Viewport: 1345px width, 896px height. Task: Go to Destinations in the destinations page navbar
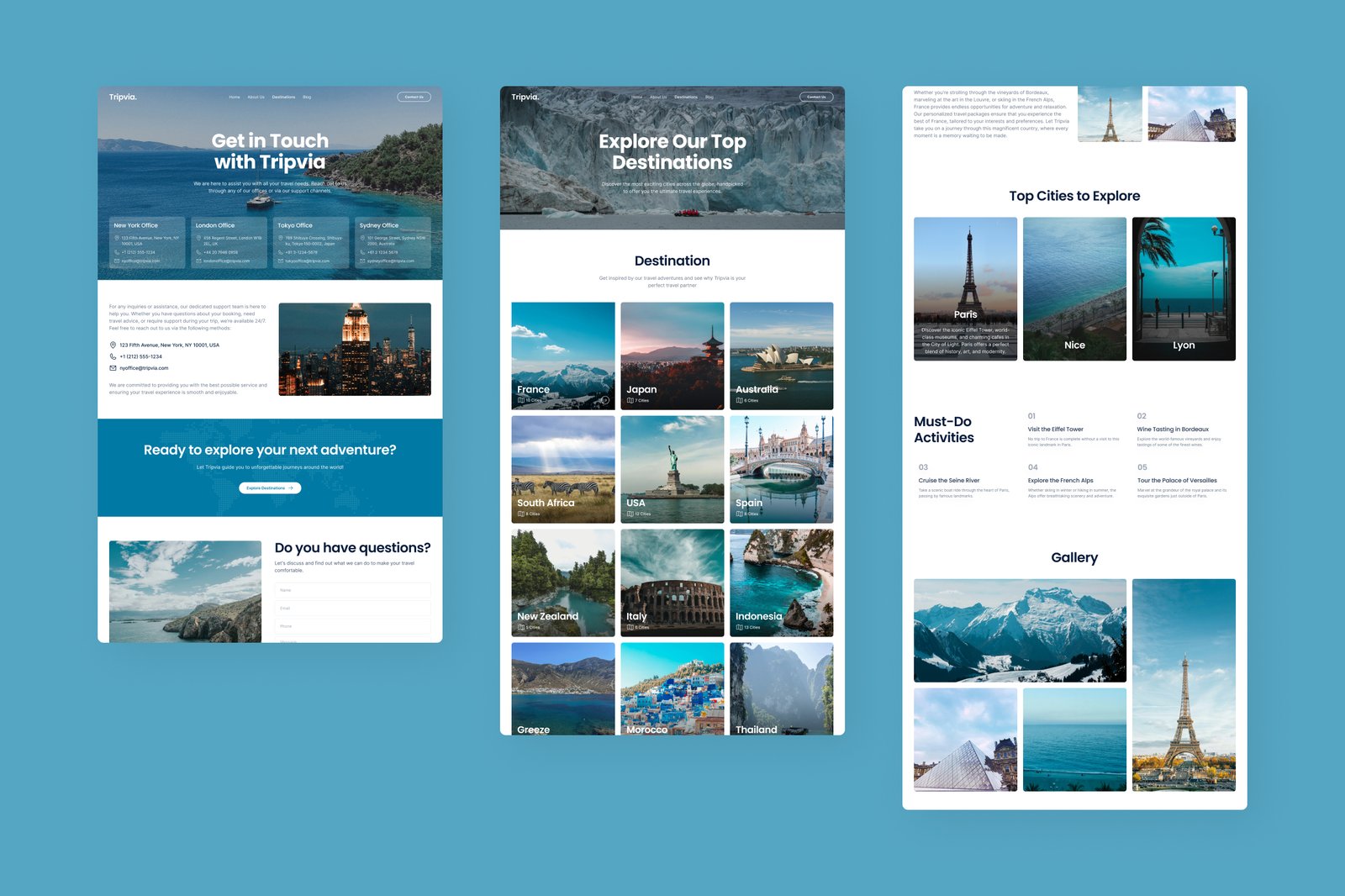[x=685, y=98]
